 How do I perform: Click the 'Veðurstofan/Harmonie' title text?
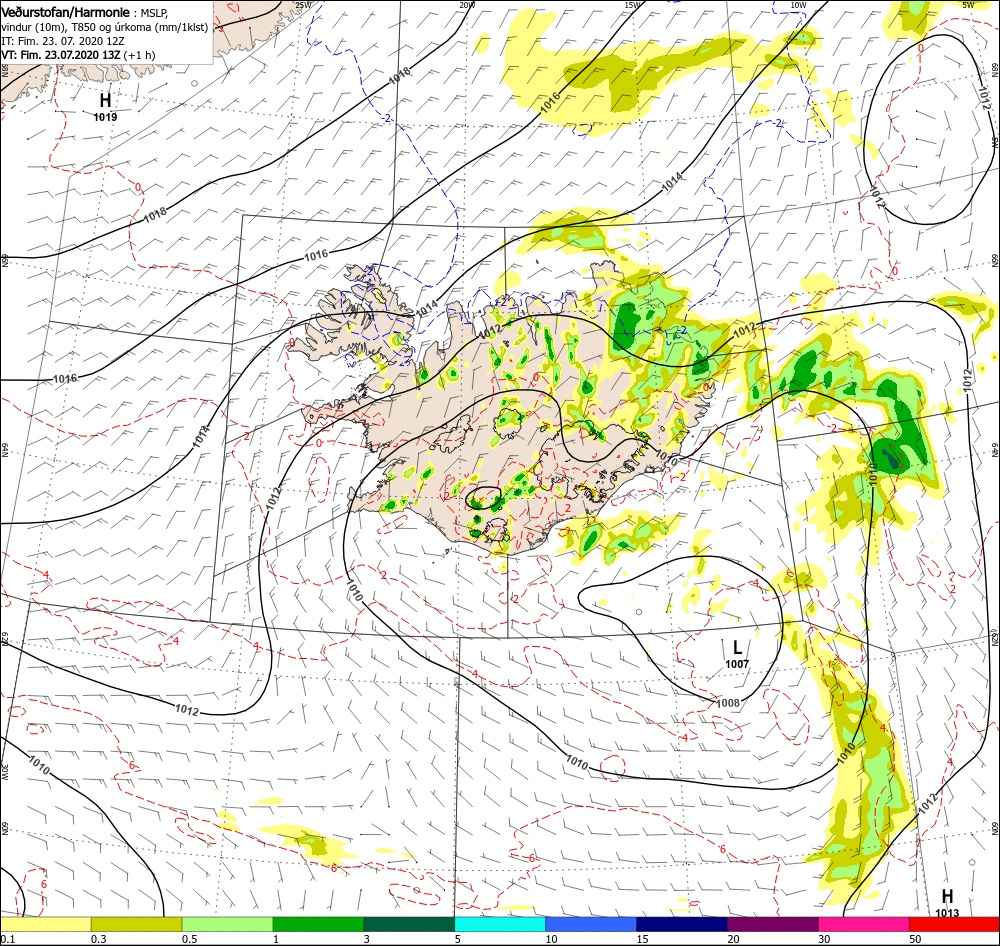[65, 12]
